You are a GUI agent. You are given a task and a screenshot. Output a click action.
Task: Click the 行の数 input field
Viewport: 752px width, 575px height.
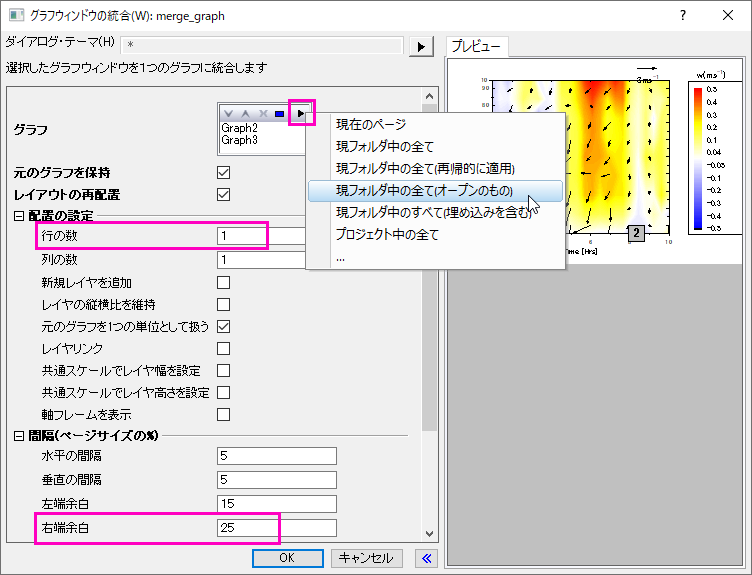[261, 236]
